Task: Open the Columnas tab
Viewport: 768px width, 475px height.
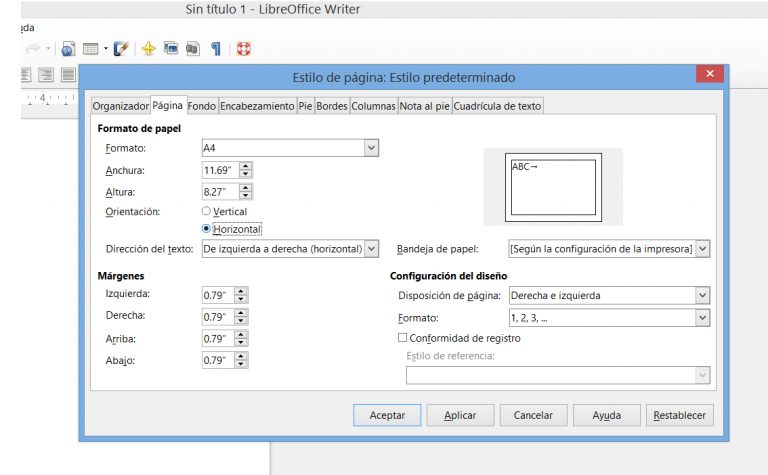Action: [x=373, y=106]
